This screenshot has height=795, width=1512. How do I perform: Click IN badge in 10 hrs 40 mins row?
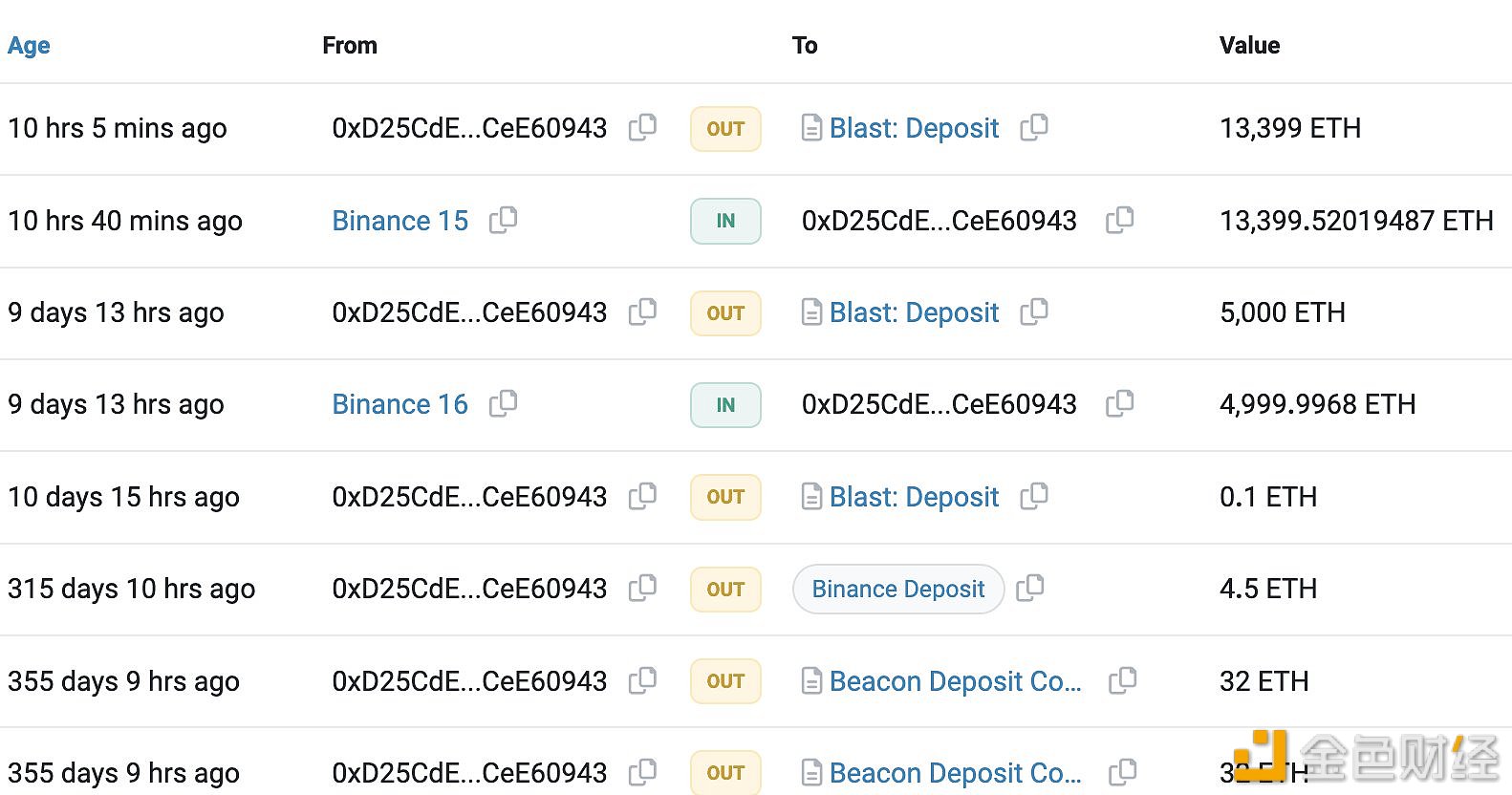click(x=725, y=221)
